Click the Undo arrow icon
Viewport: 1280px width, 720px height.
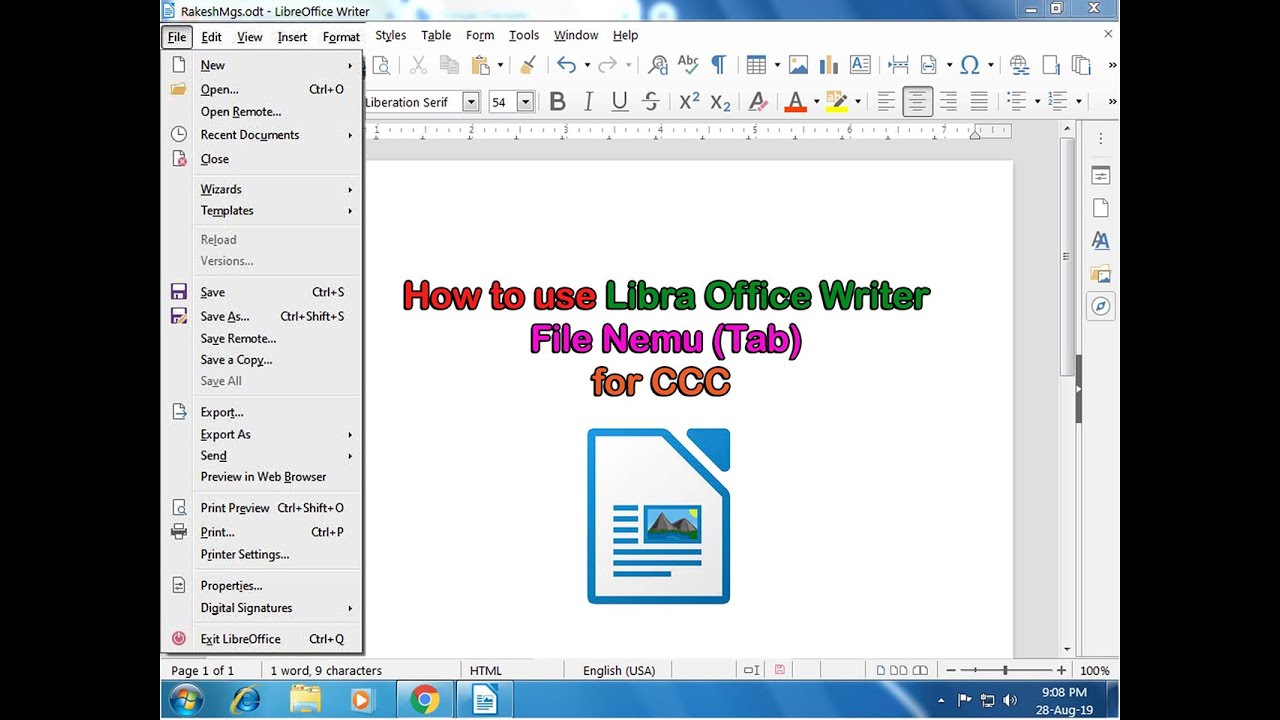(x=566, y=65)
